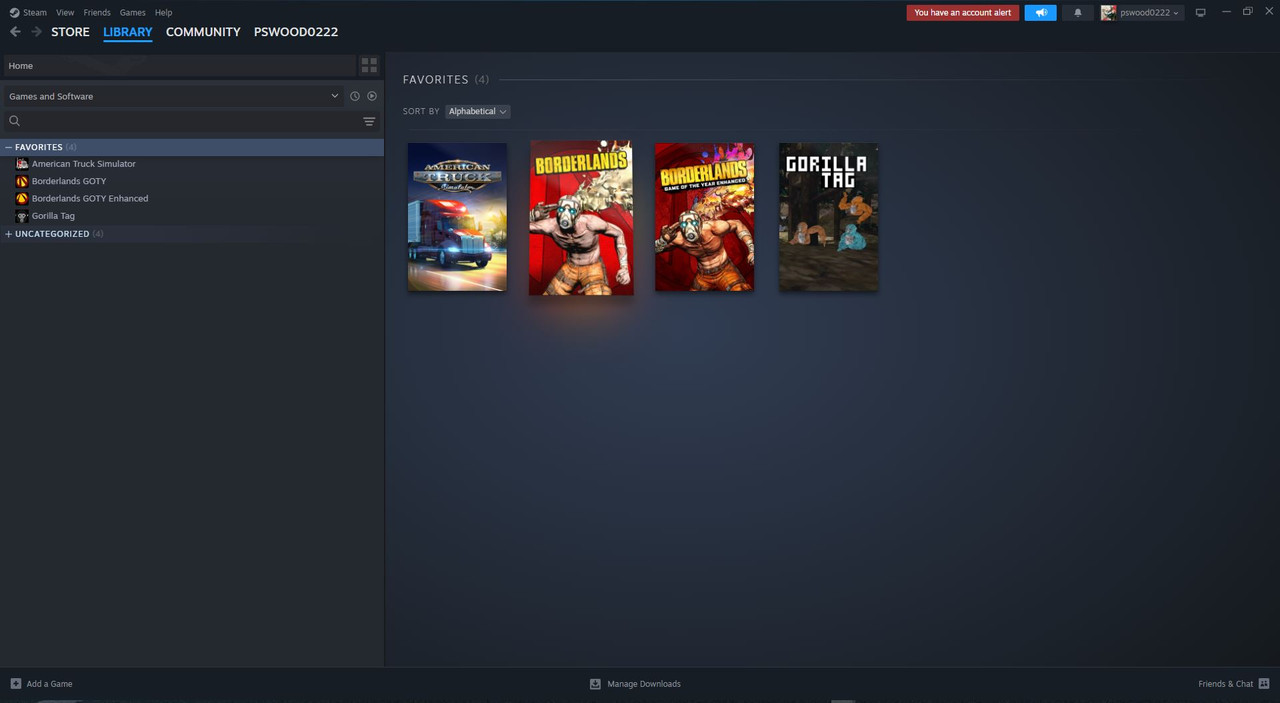
Task: Click the Home button in the library sidebar
Action: pyautogui.click(x=179, y=66)
